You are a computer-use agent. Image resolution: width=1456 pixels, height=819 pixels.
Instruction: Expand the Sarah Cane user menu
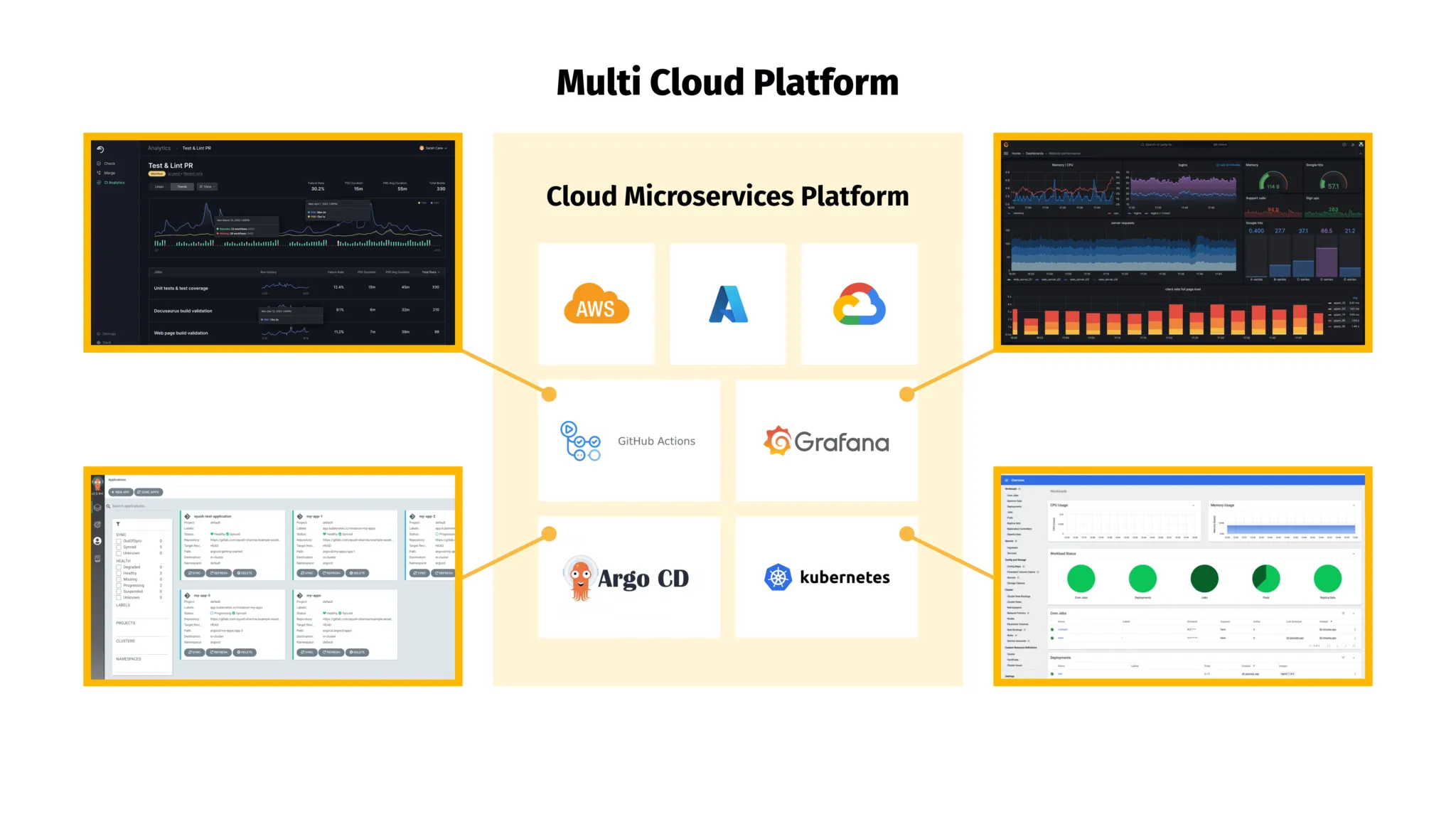(432, 148)
